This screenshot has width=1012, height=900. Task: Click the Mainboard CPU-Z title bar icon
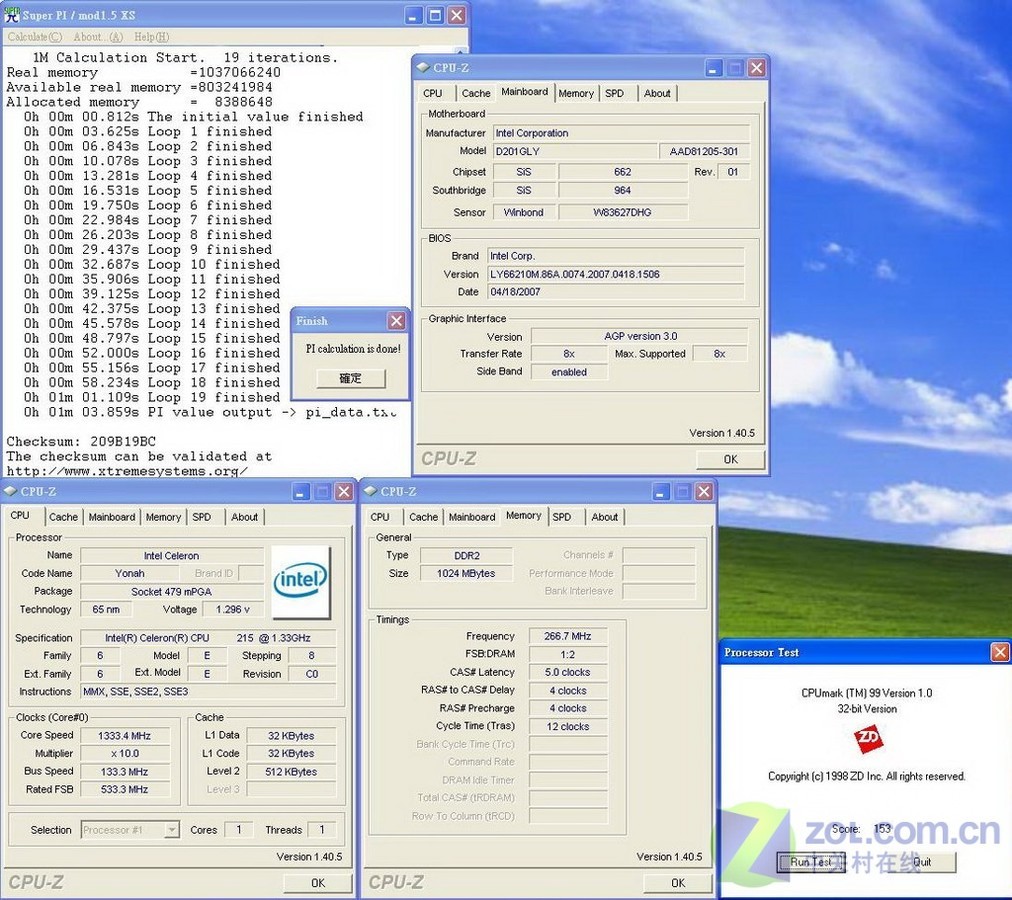[423, 67]
